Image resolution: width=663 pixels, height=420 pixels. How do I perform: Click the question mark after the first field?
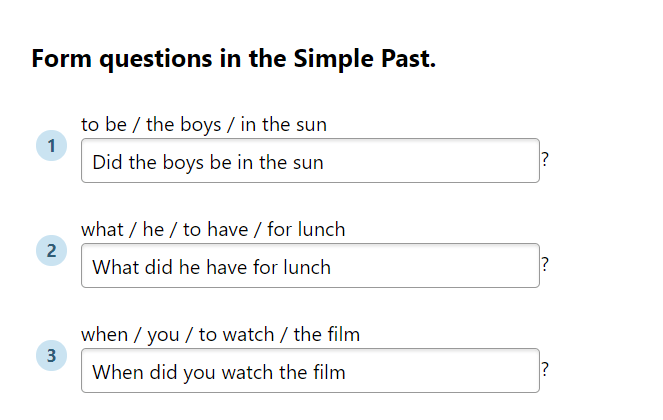pyautogui.click(x=545, y=159)
